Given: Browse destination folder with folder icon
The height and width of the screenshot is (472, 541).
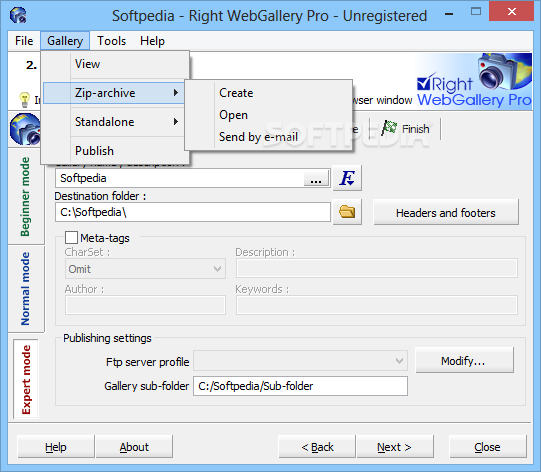Looking at the screenshot, I should click(x=347, y=212).
